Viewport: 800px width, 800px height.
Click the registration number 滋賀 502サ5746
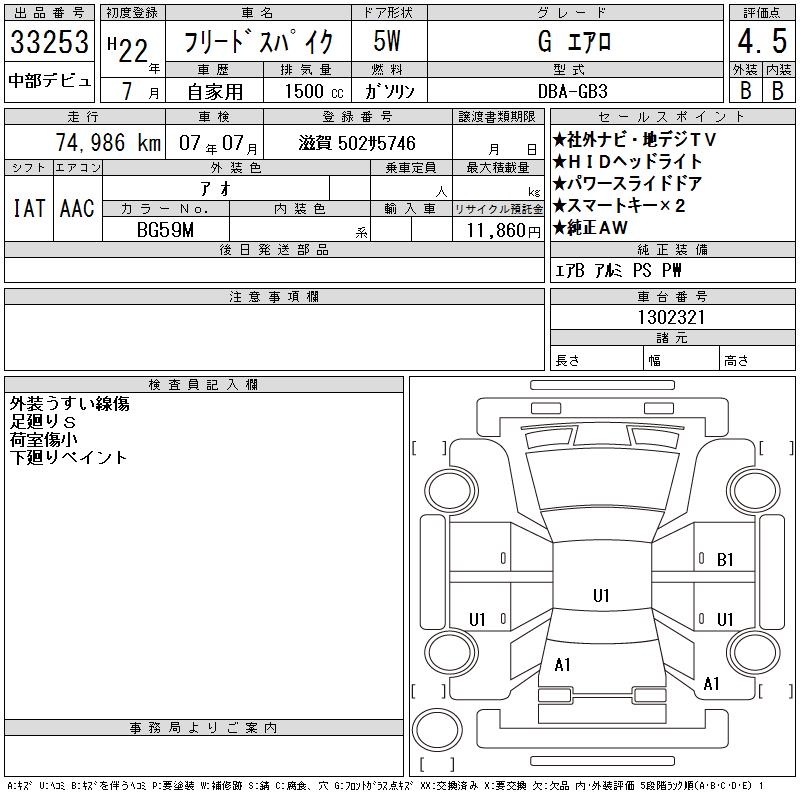pos(357,143)
